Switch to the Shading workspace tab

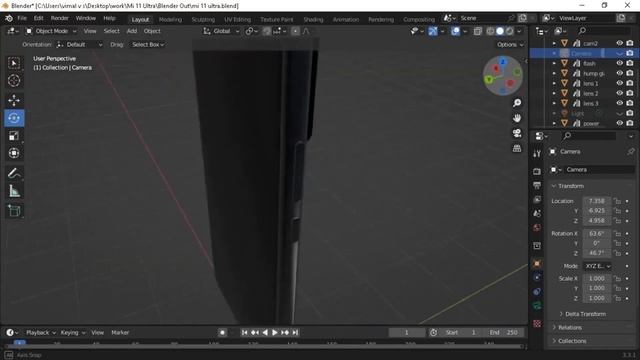pos(313,20)
